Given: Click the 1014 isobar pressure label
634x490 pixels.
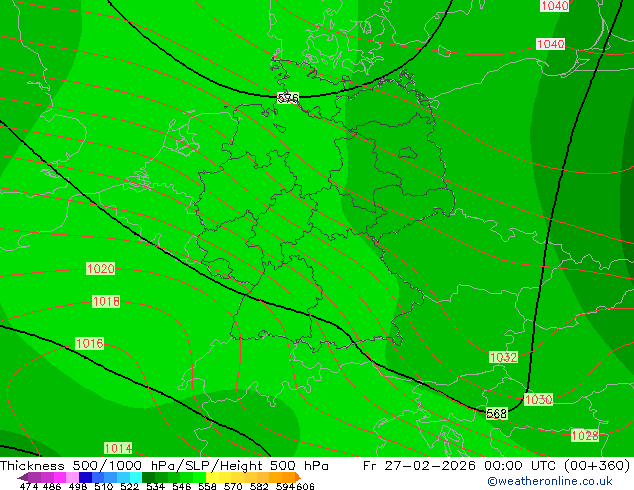Looking at the screenshot, I should tap(118, 448).
